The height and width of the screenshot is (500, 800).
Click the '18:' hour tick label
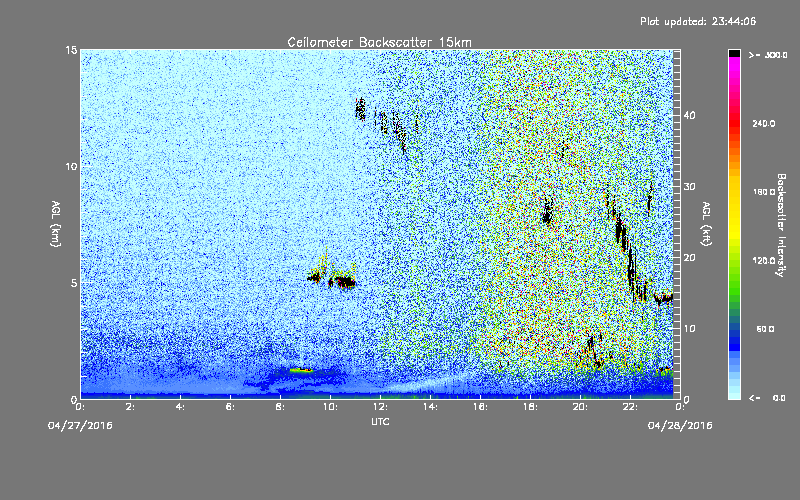[x=530, y=407]
